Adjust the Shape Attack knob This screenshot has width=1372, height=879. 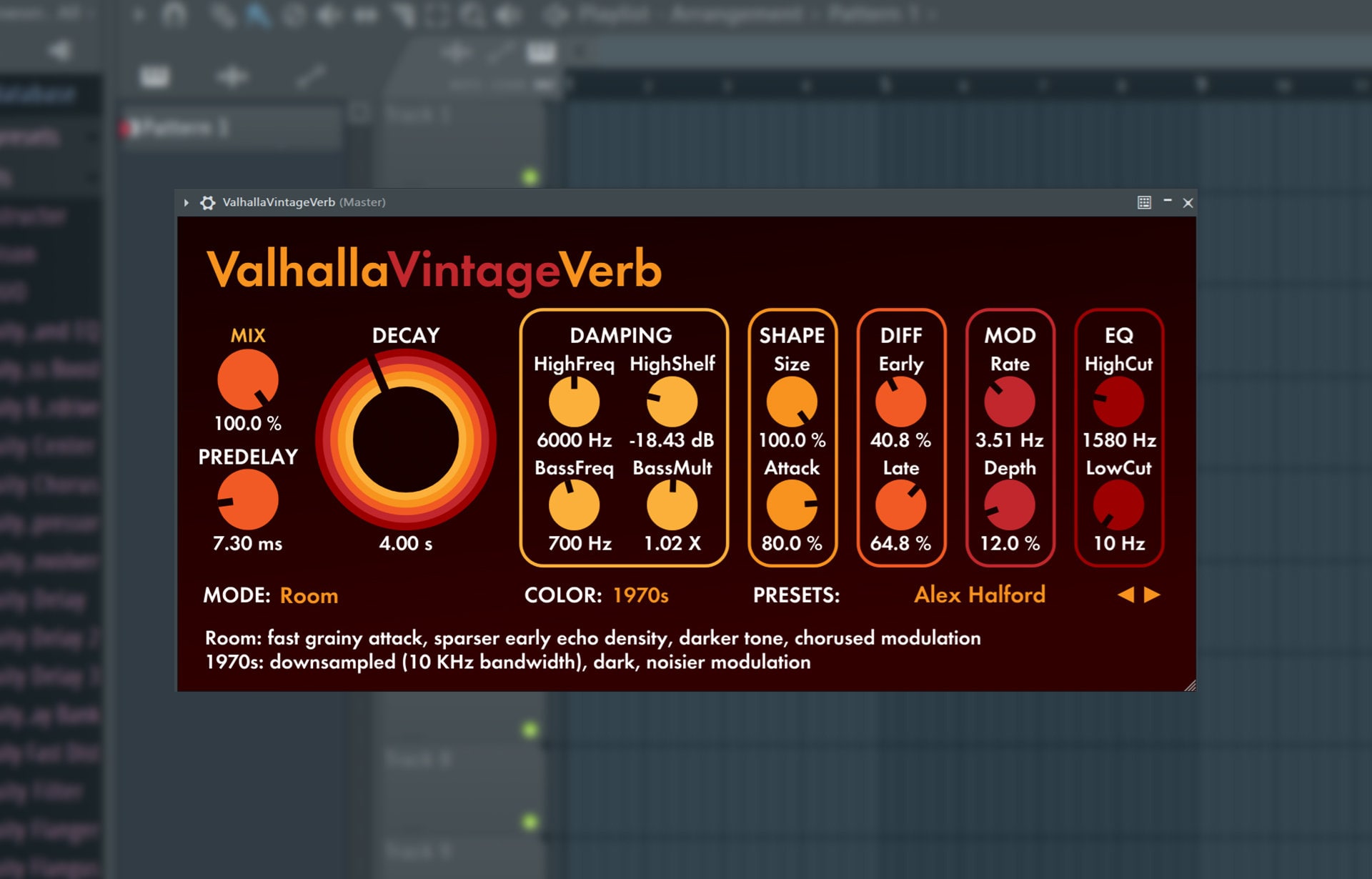click(792, 505)
